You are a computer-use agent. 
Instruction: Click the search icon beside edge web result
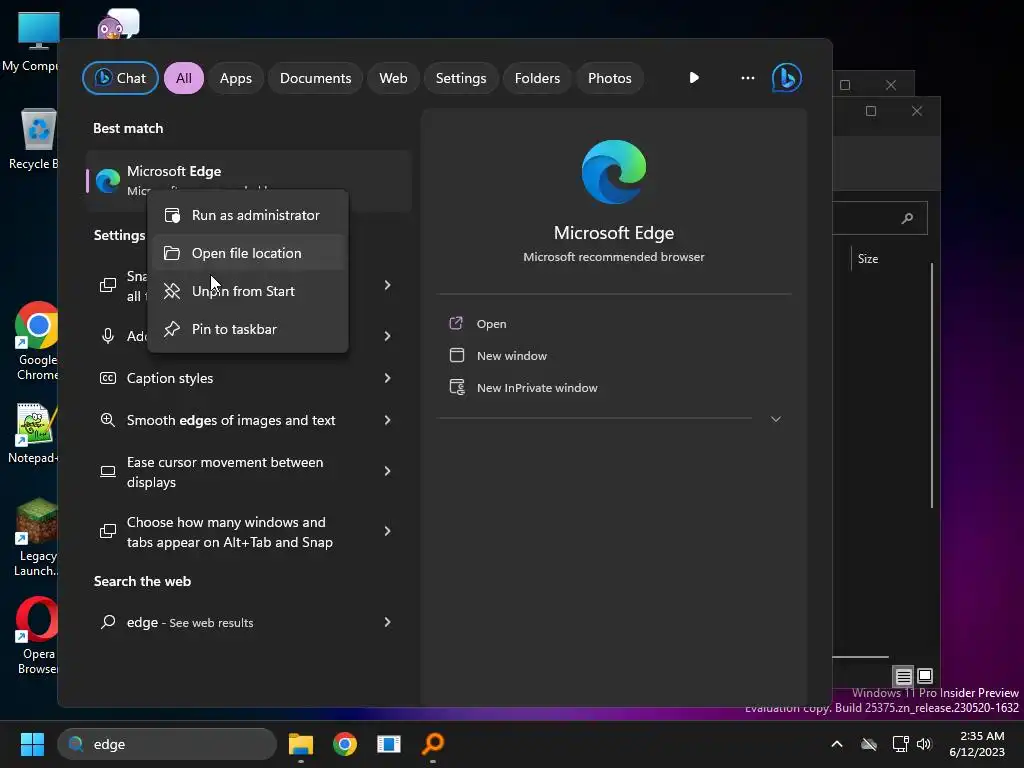108,622
